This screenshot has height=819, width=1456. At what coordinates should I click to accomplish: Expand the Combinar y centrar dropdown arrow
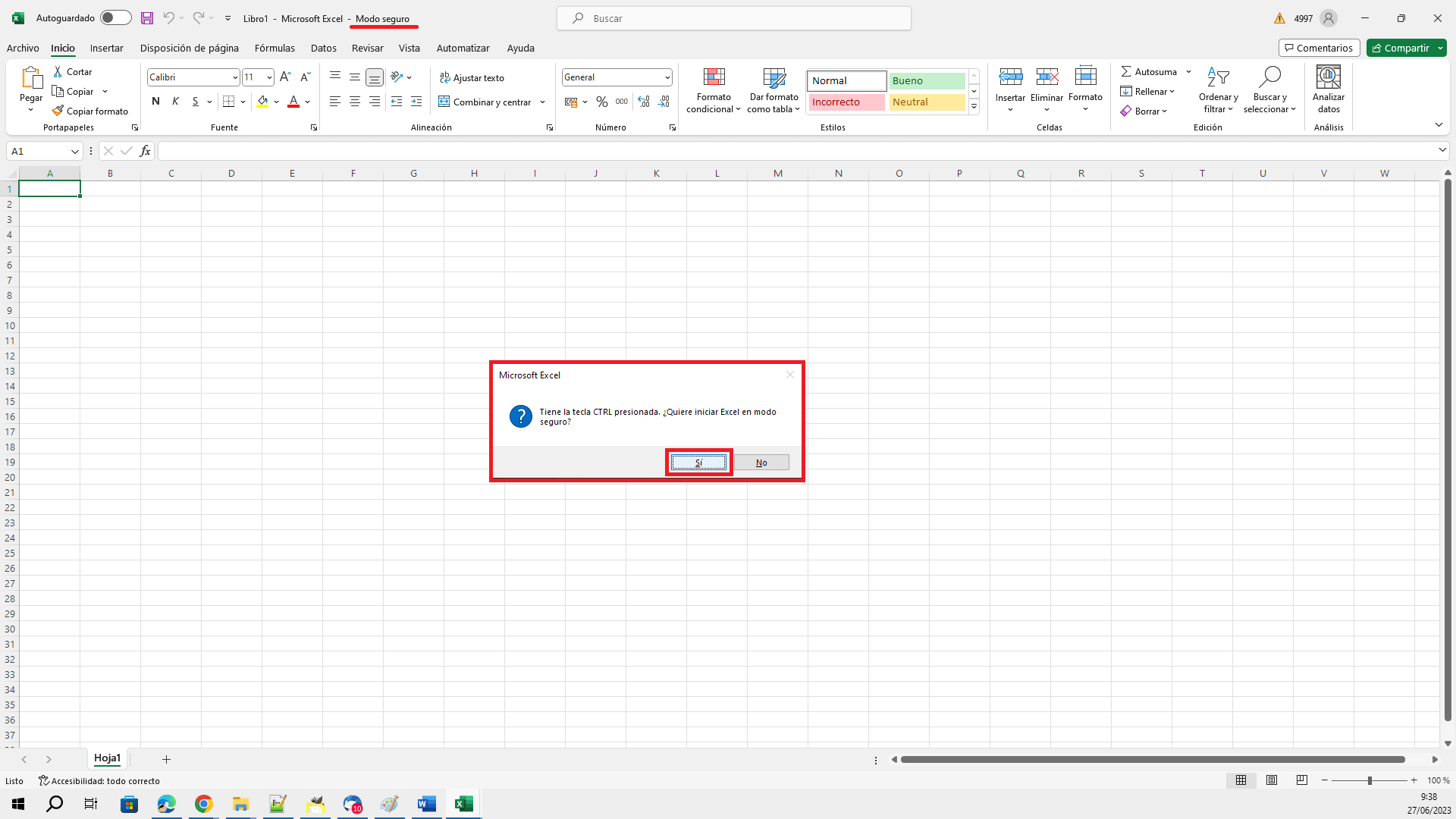pyautogui.click(x=542, y=102)
